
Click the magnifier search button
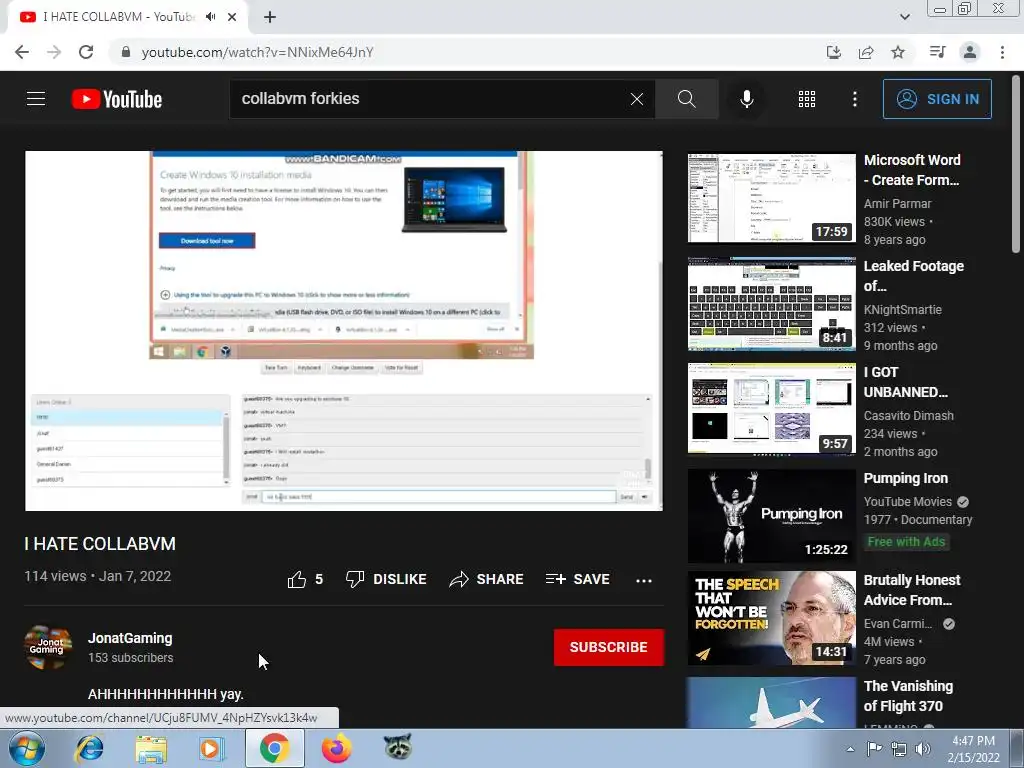686,99
